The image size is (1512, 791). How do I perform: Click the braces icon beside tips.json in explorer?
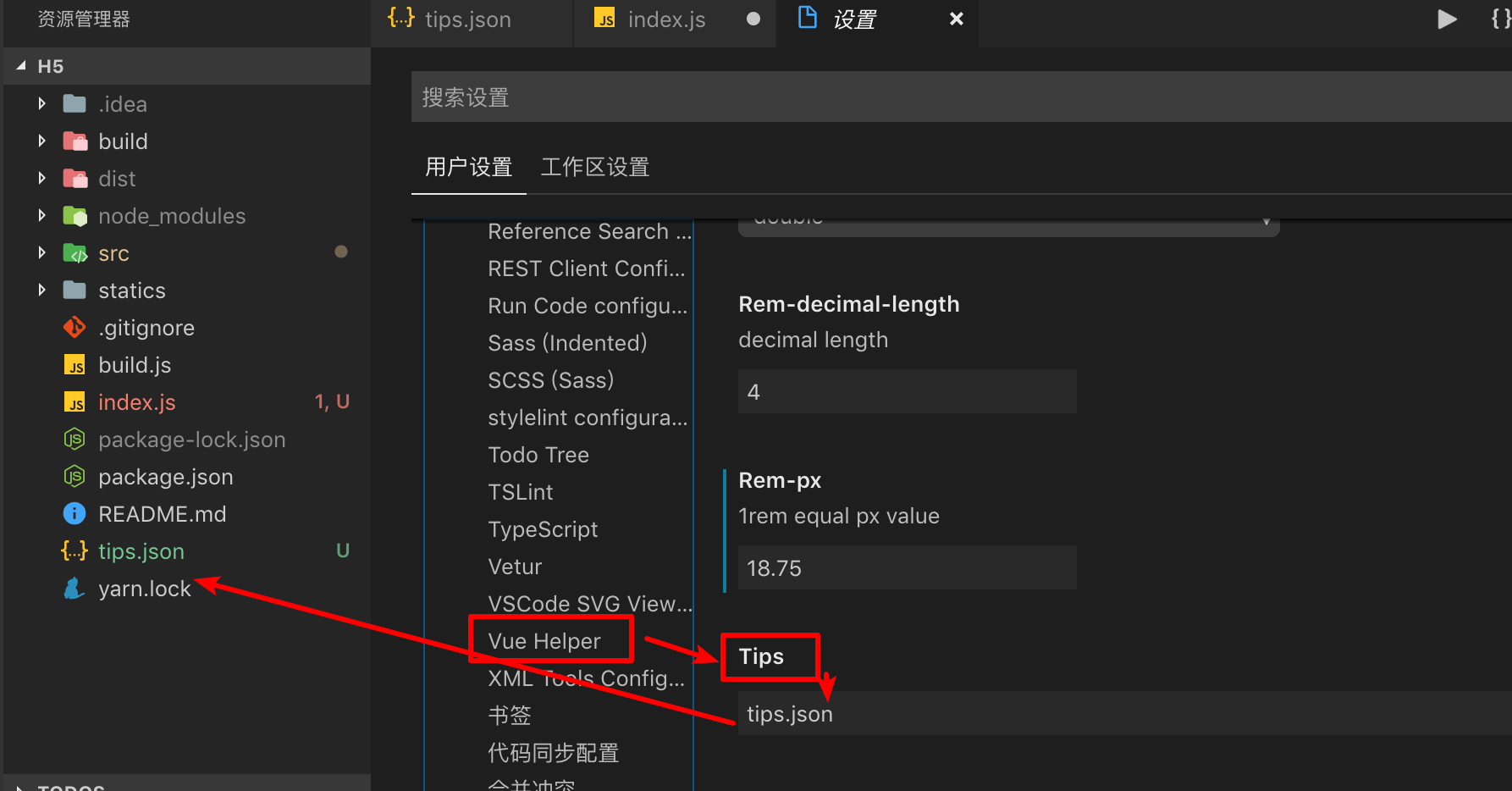coord(74,550)
